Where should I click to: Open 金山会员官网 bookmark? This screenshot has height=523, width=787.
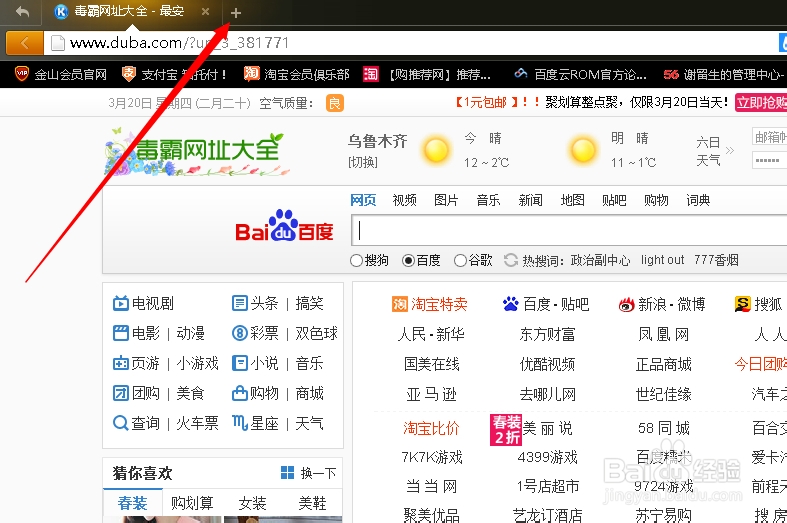pyautogui.click(x=61, y=75)
